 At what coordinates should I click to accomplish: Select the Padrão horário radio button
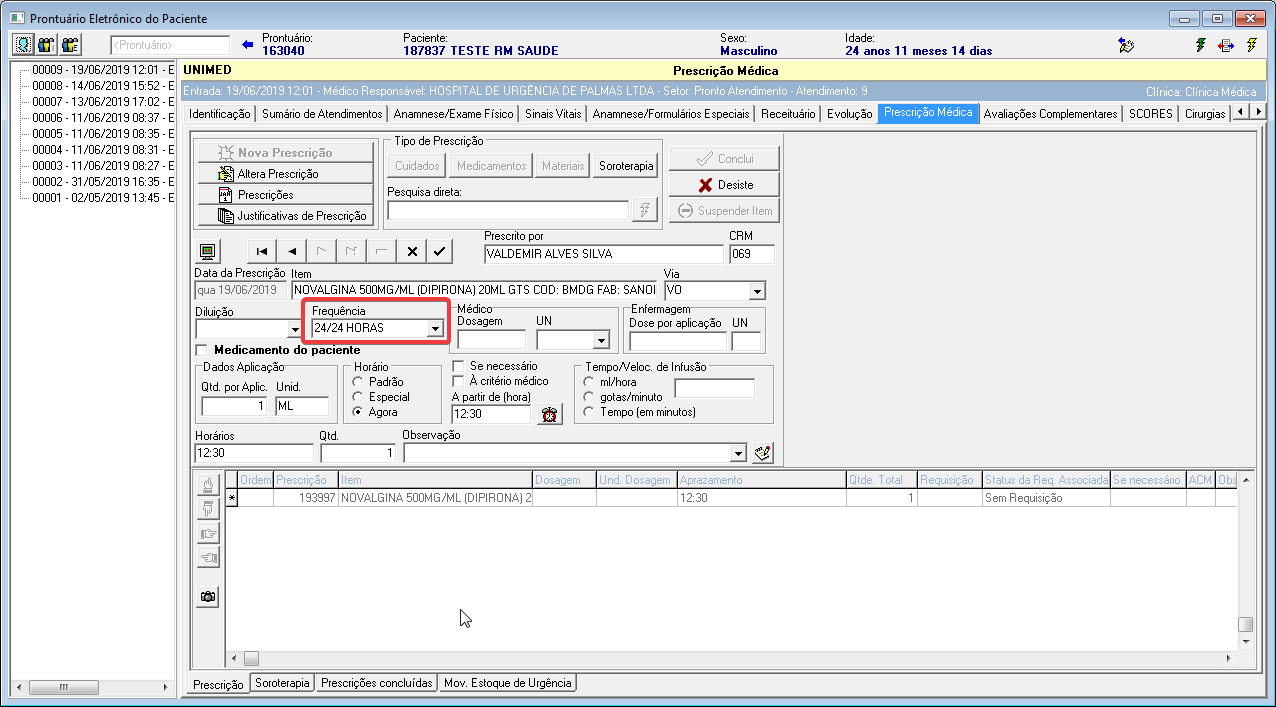pyautogui.click(x=358, y=382)
